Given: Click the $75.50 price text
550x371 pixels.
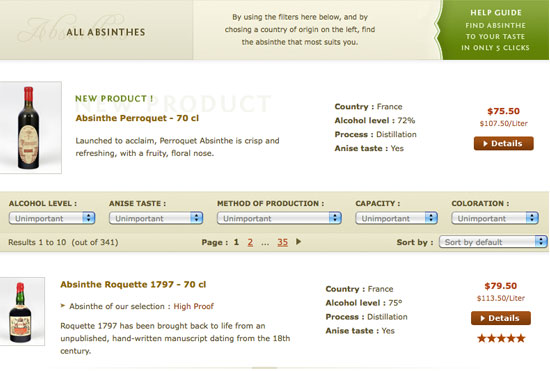Looking at the screenshot, I should point(503,111).
